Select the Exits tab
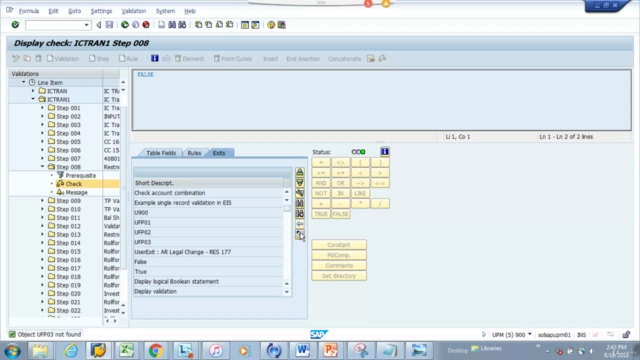Image resolution: width=640 pixels, height=360 pixels. tap(219, 153)
